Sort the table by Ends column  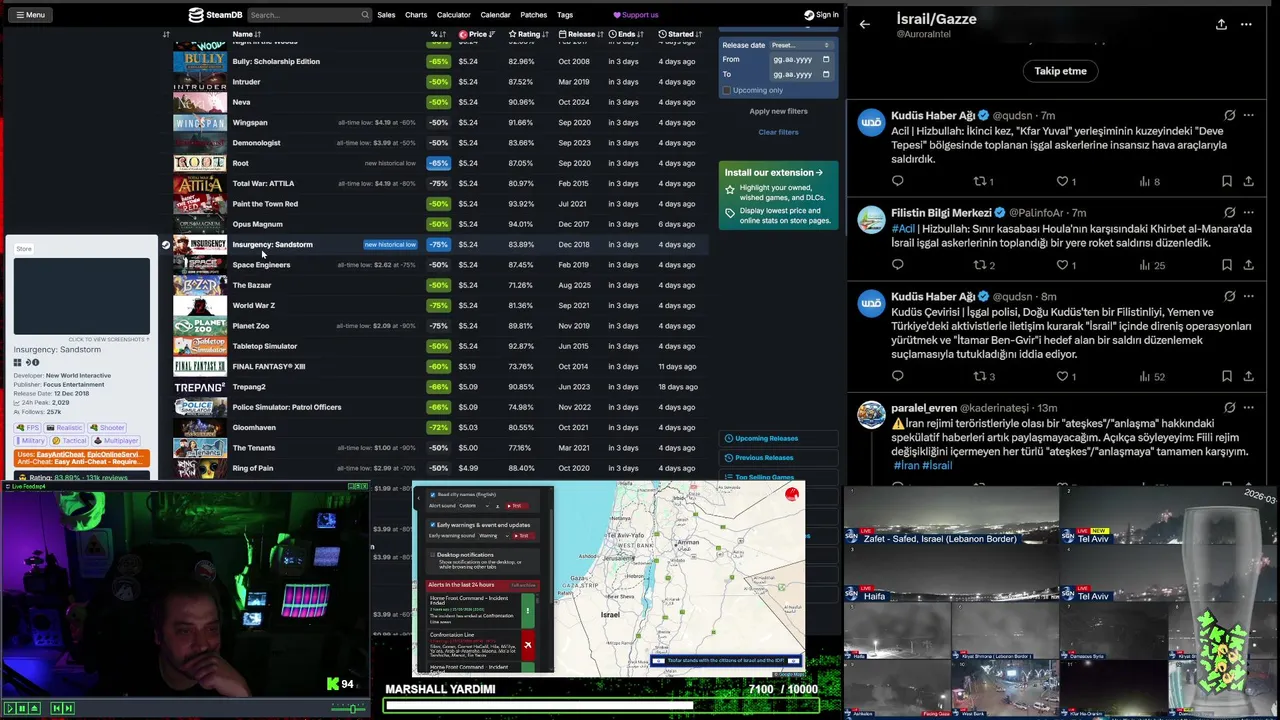(626, 34)
